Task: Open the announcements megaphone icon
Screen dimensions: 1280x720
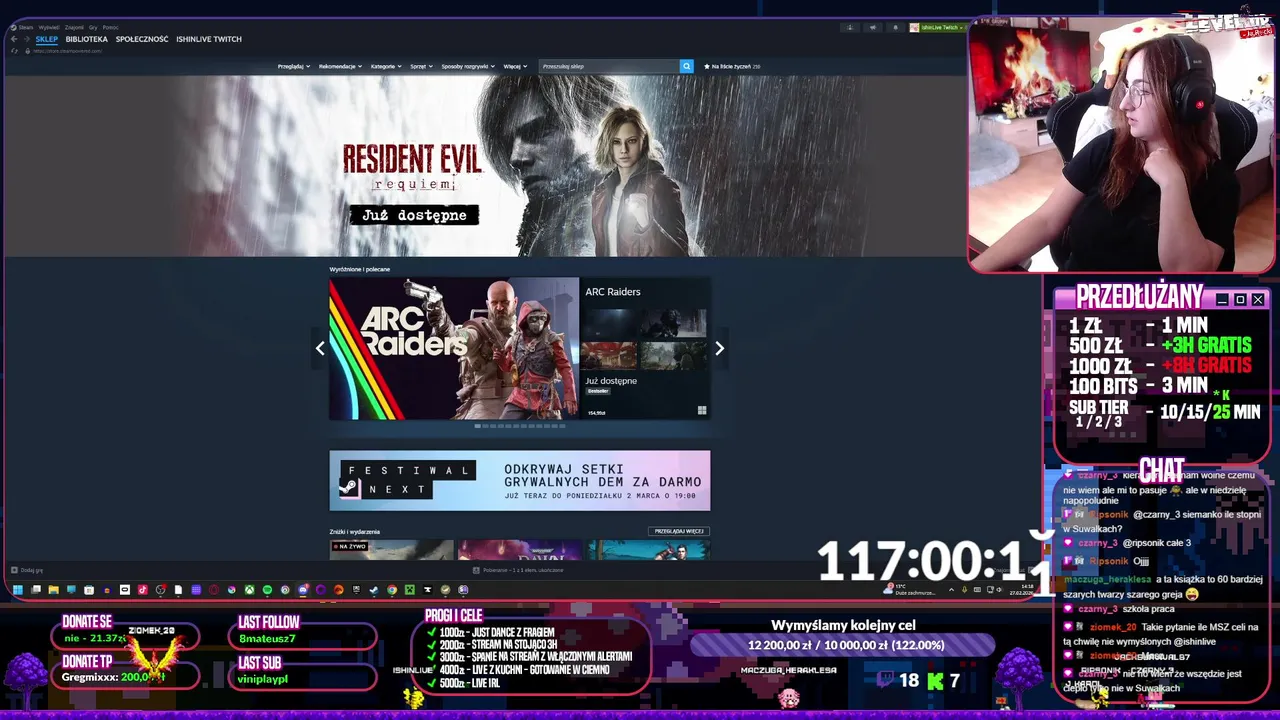Action: coord(873,27)
